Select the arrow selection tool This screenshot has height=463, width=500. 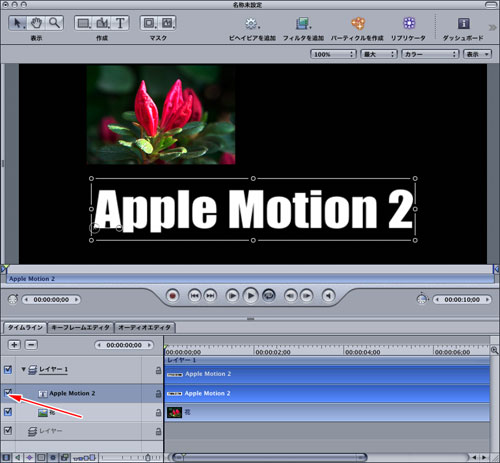tap(17, 23)
